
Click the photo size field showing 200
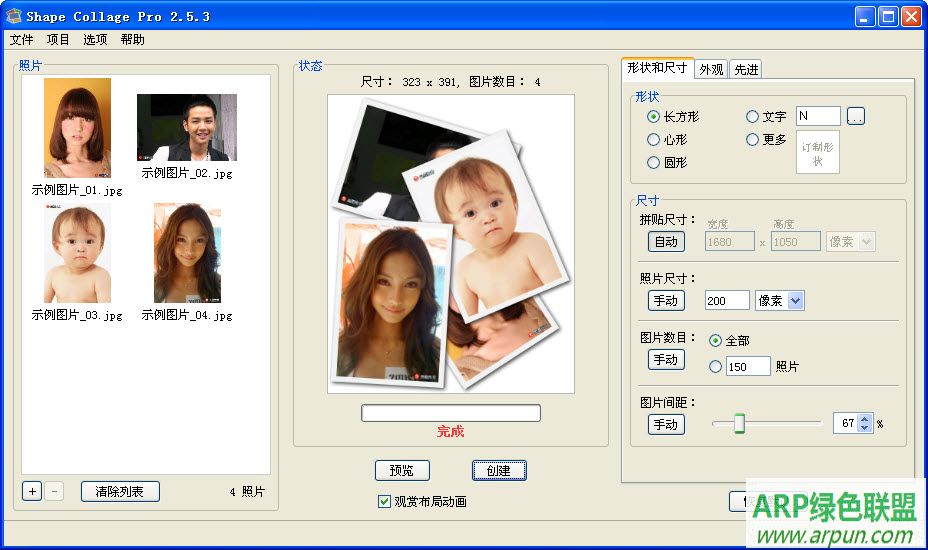(x=727, y=301)
